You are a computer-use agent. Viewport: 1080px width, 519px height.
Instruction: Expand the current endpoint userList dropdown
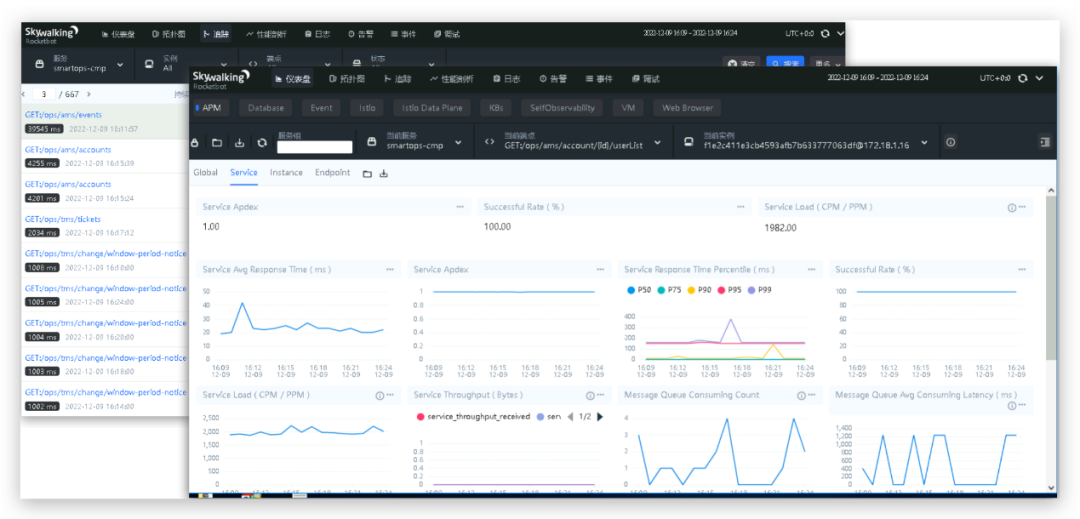point(574,142)
